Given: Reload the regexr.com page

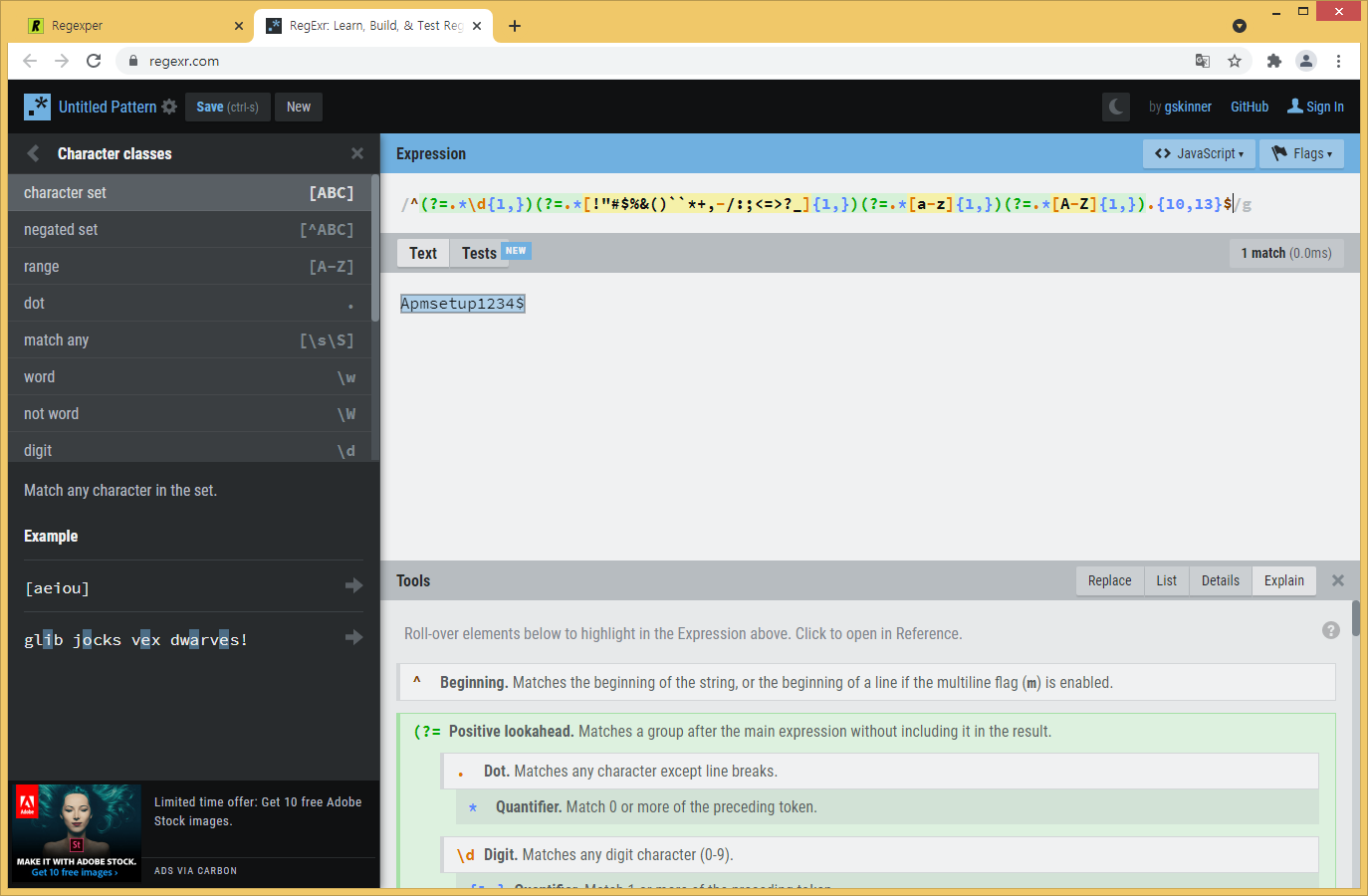Looking at the screenshot, I should pyautogui.click(x=94, y=61).
